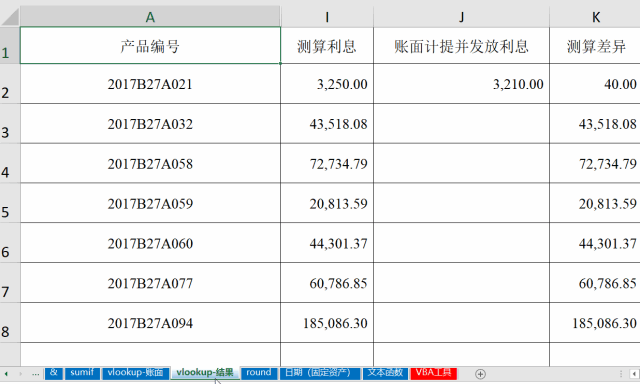Screen dimensions: 640x384
Task: Select row 1 header
Action: click(10, 45)
